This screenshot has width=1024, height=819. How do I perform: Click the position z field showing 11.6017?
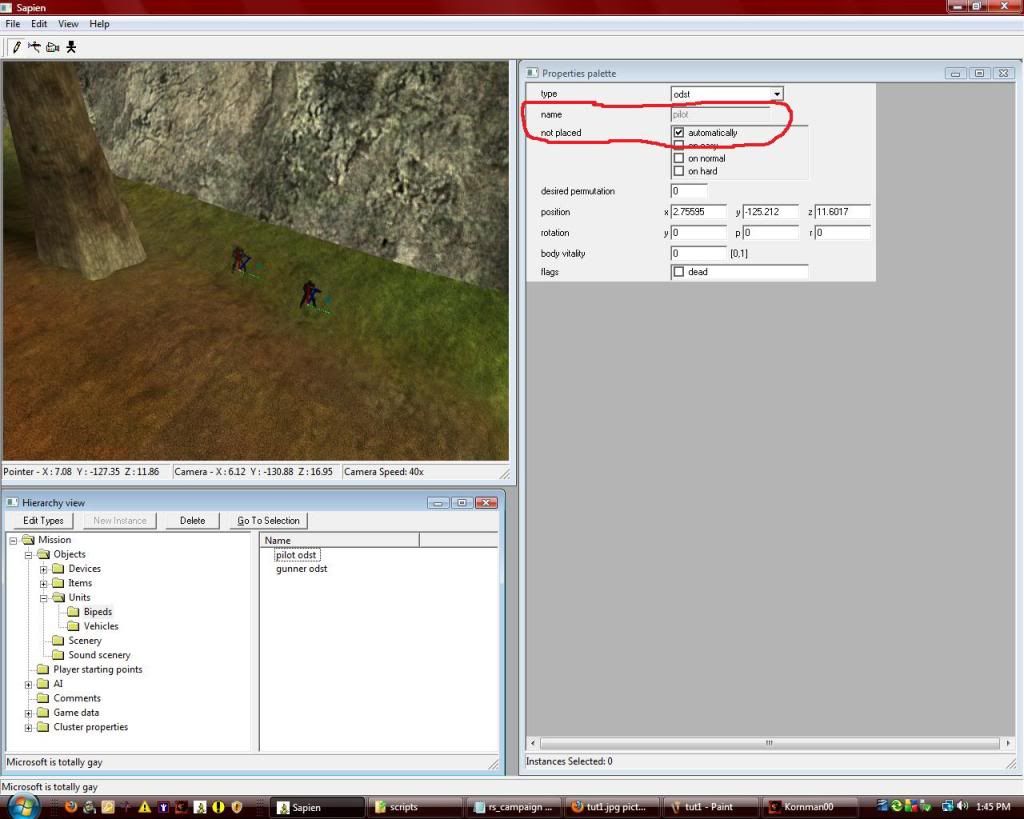click(842, 212)
